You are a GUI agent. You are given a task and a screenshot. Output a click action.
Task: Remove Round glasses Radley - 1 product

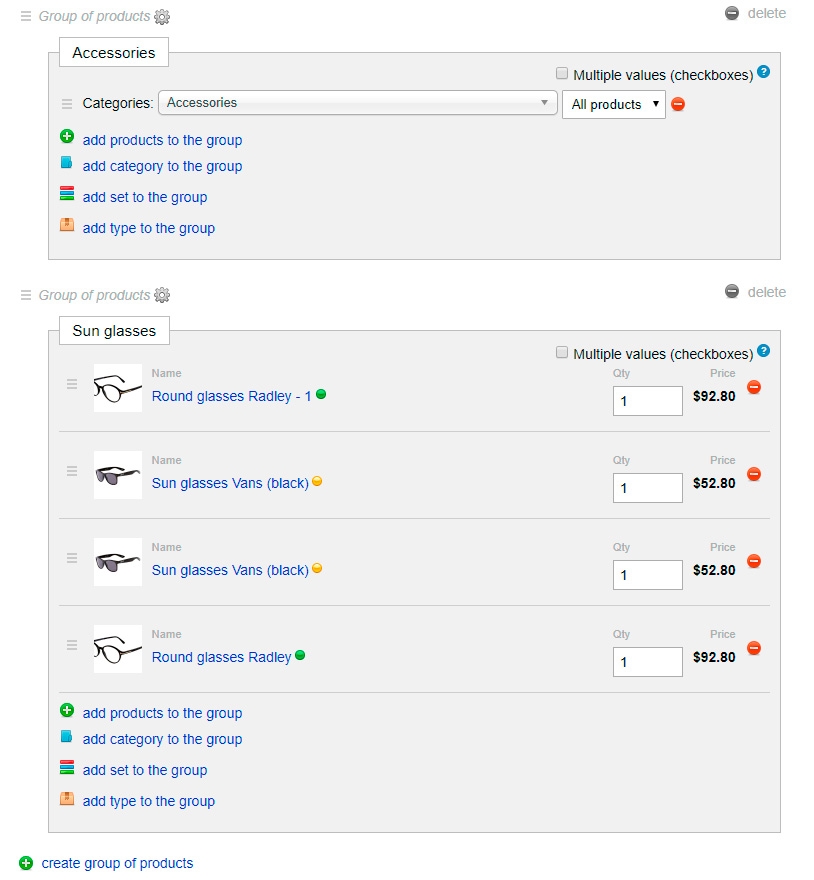point(754,387)
